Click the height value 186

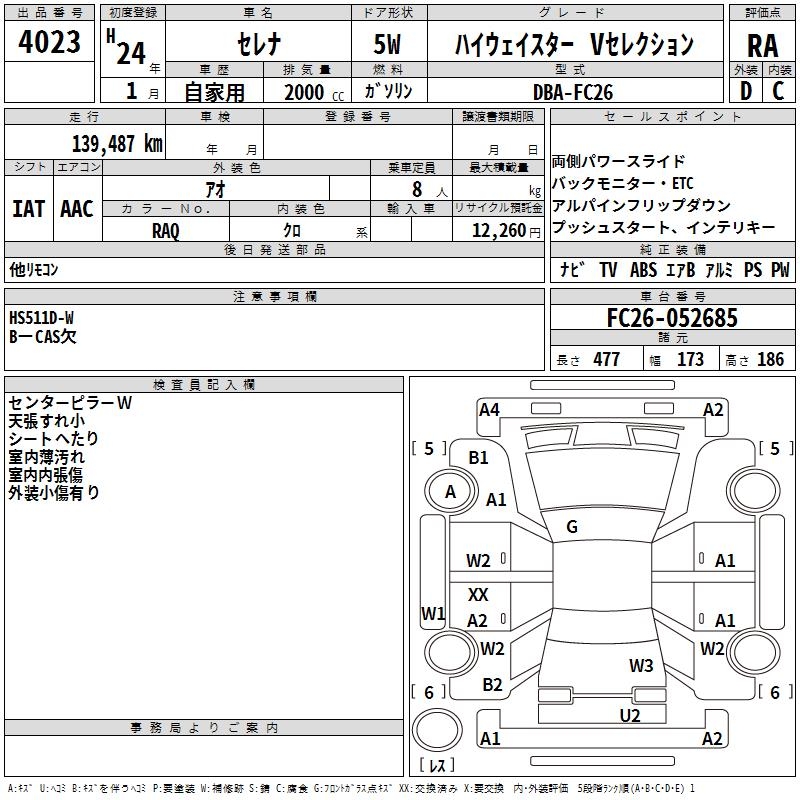770,359
